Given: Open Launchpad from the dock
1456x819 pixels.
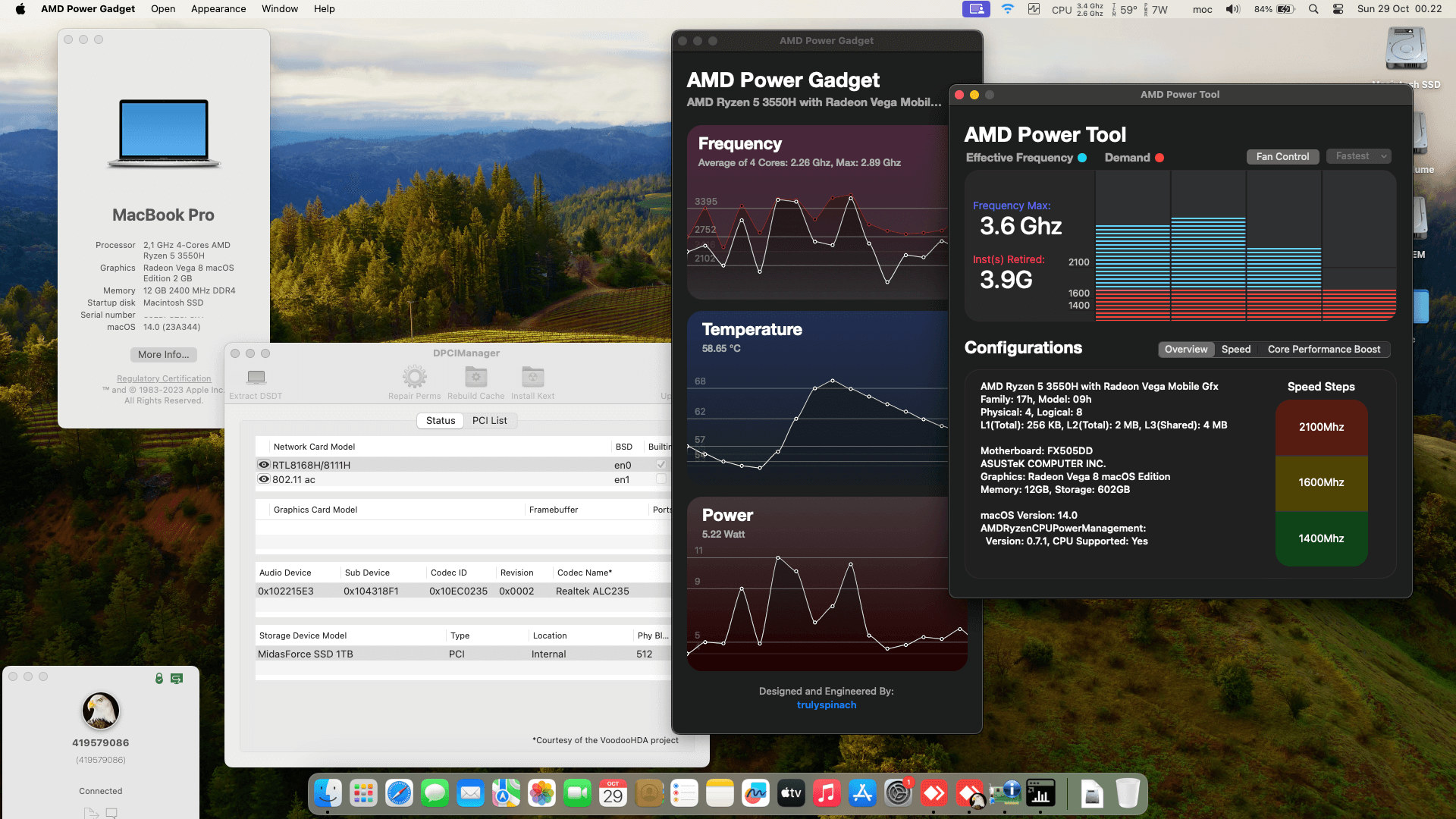Looking at the screenshot, I should (x=363, y=794).
